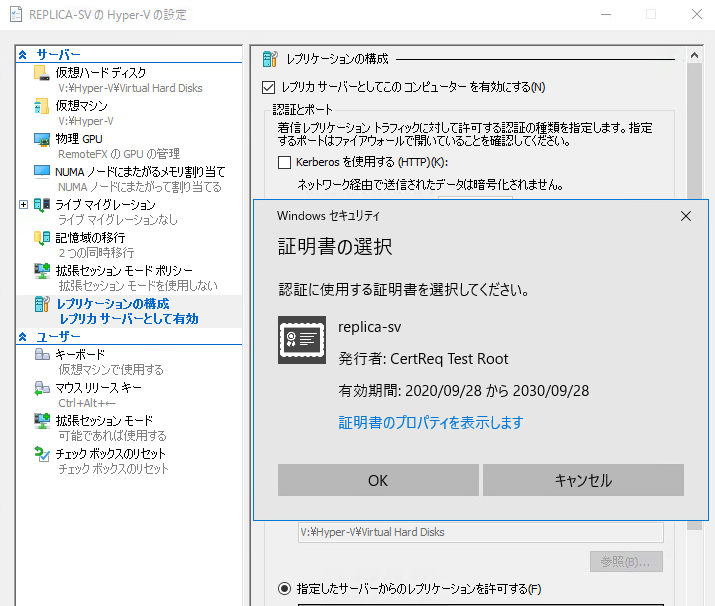Viewport: 715px width, 606px height.
Task: Click the 記憶域の移行 icon
Action: tap(41, 238)
